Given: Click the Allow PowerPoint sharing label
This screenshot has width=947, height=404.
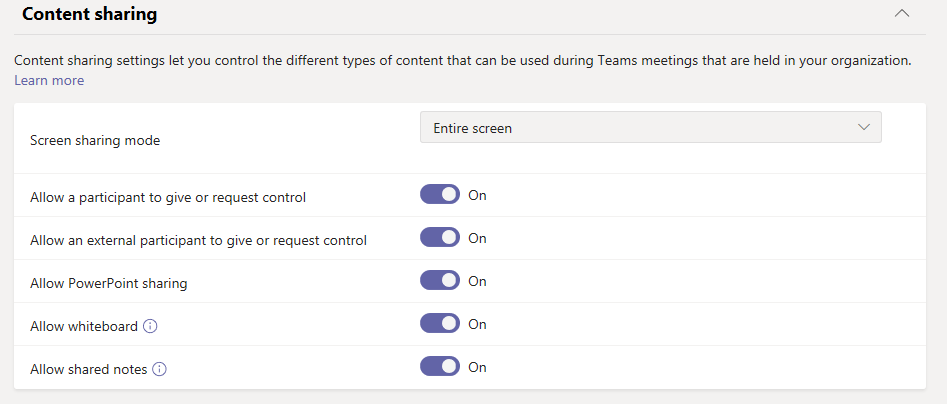Looking at the screenshot, I should (109, 283).
